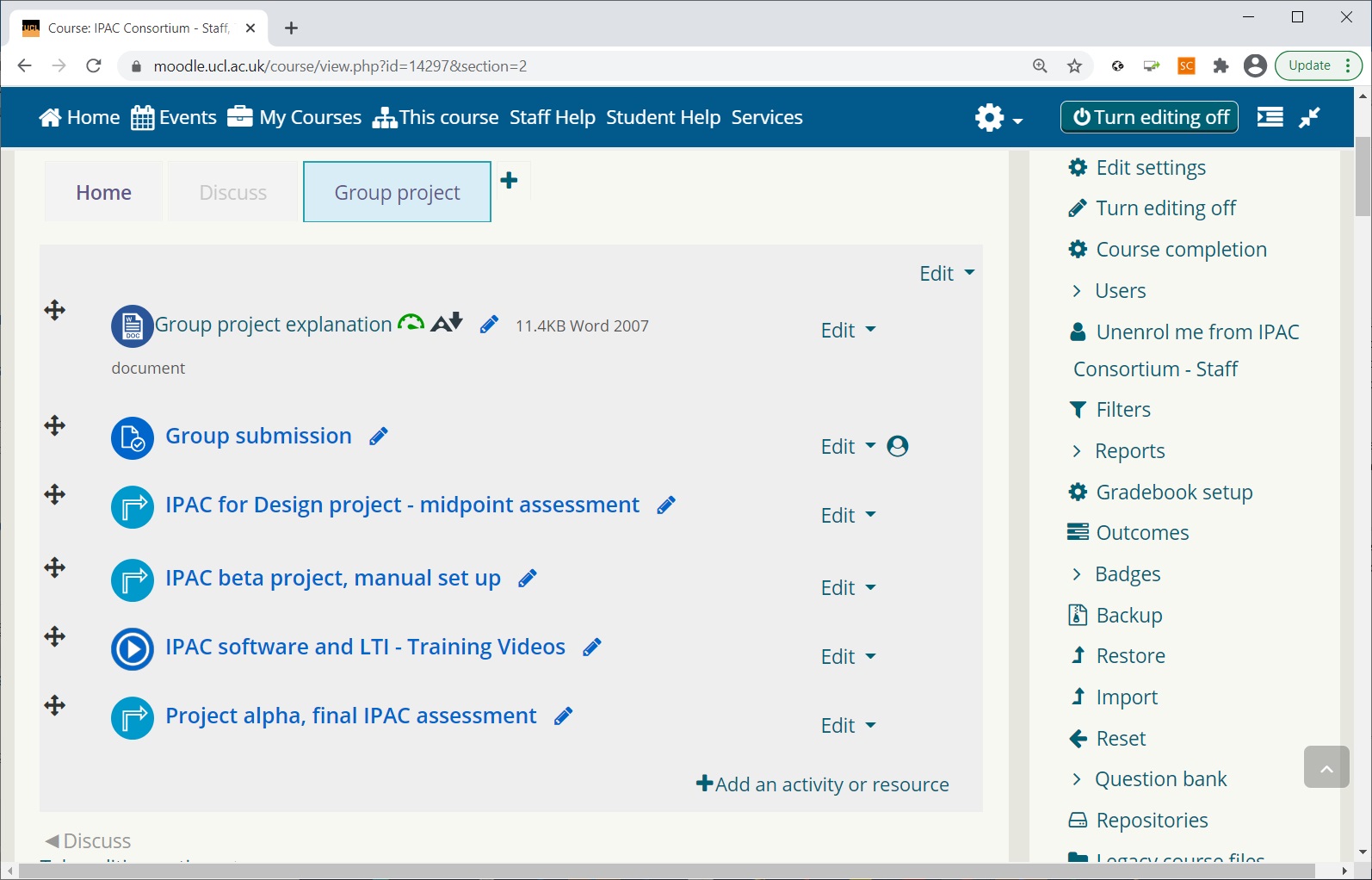This screenshot has width=1372, height=880.
Task: Switch to the Discuss tab
Action: (233, 192)
